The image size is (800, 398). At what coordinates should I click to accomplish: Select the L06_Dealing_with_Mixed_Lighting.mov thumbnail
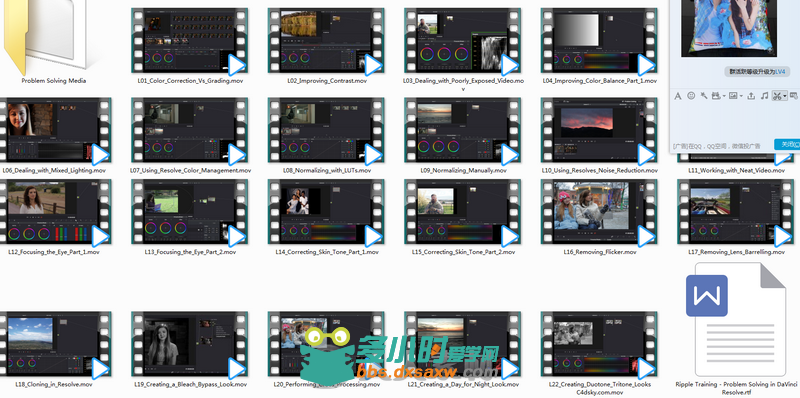[55, 135]
